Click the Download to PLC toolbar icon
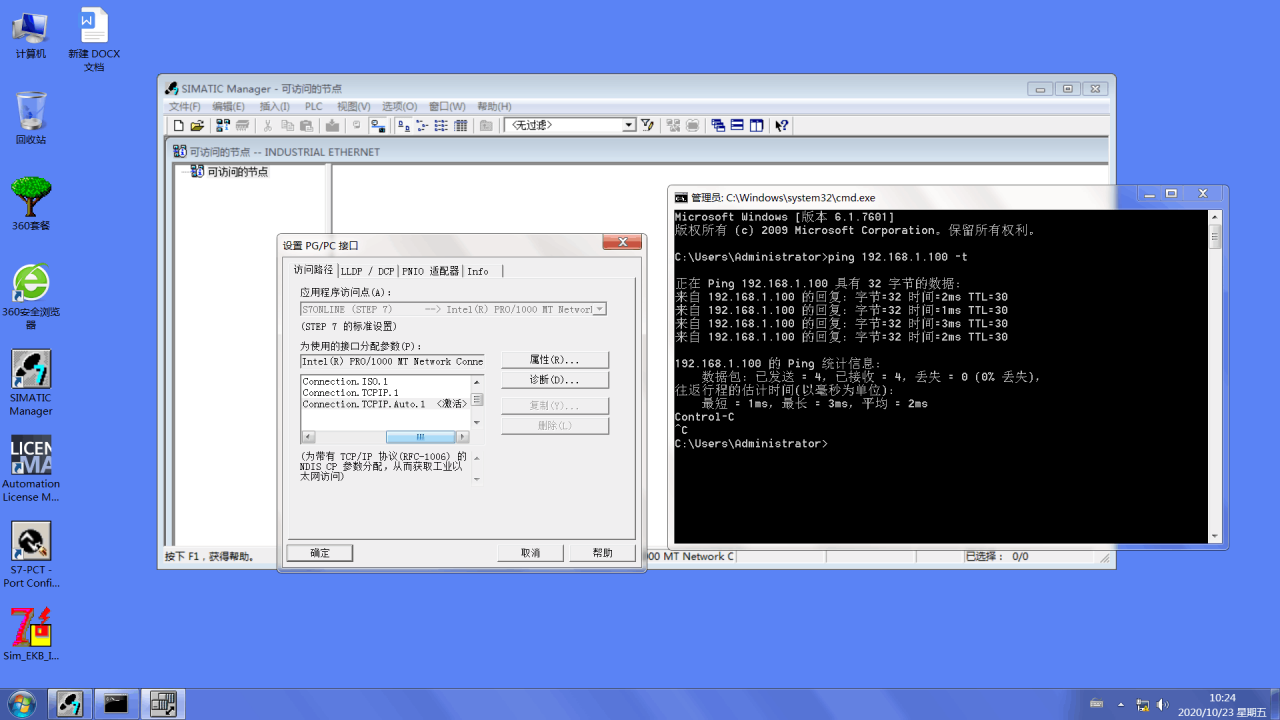Screen dimensions: 1280x720 (332, 125)
